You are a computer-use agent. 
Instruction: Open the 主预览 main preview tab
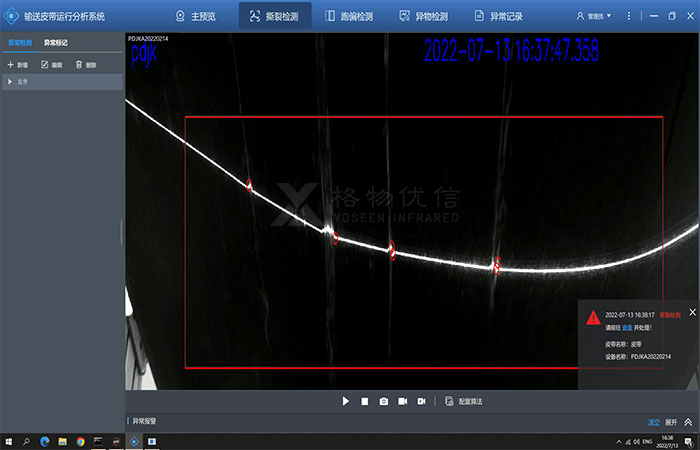[195, 16]
